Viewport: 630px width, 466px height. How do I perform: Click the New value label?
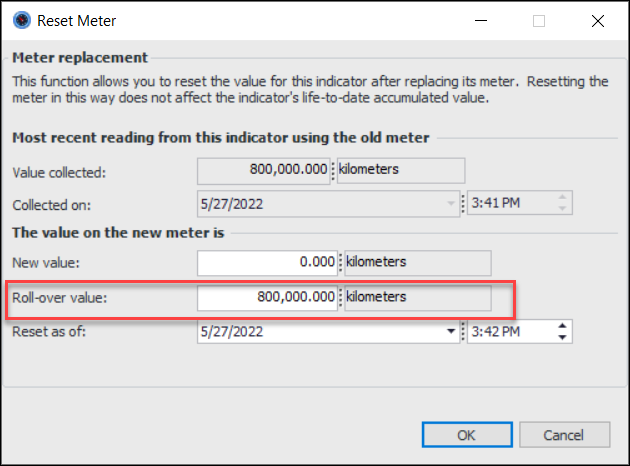pyautogui.click(x=46, y=263)
